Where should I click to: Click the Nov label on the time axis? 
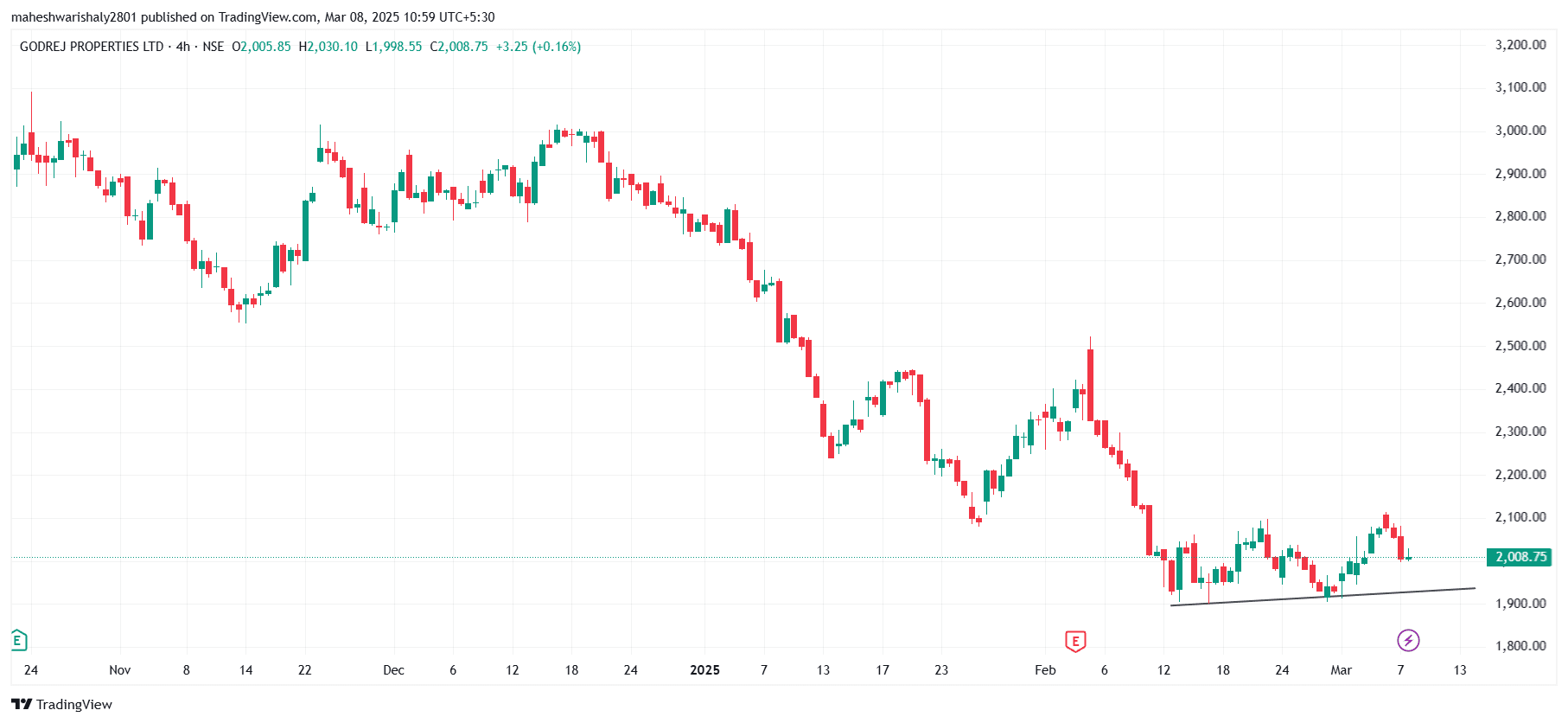[x=120, y=670]
